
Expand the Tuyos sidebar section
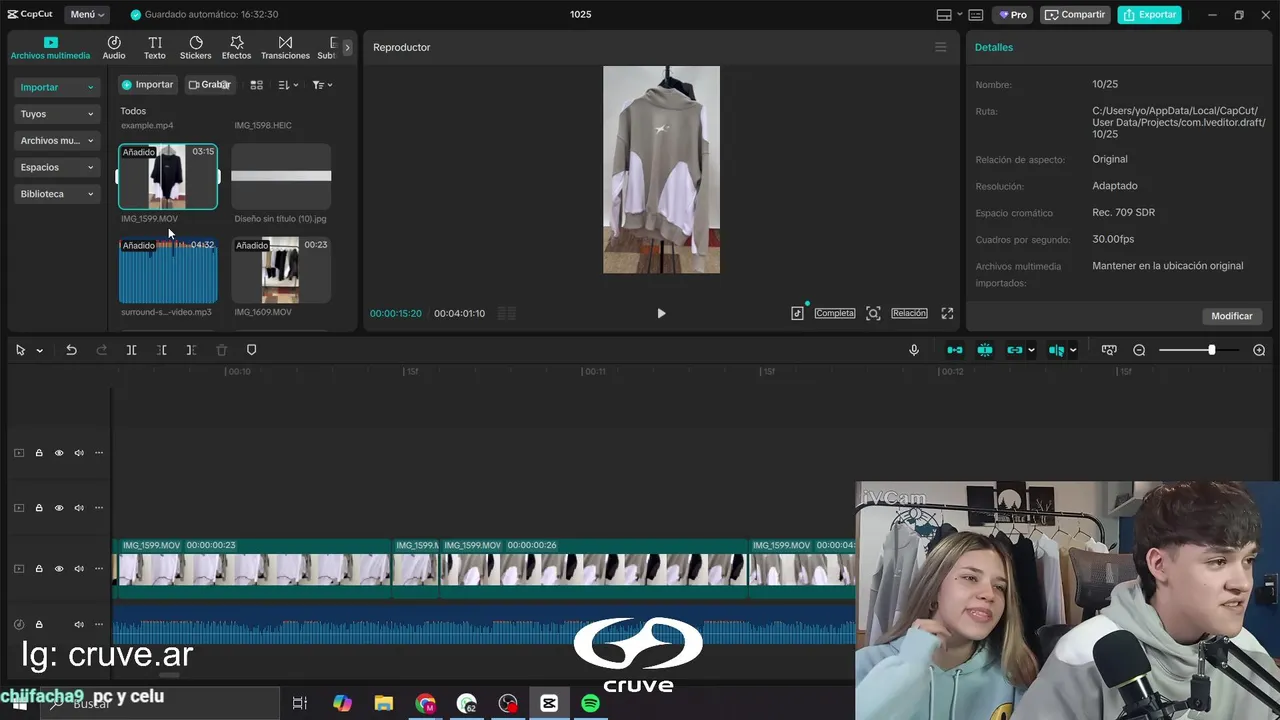pos(57,114)
